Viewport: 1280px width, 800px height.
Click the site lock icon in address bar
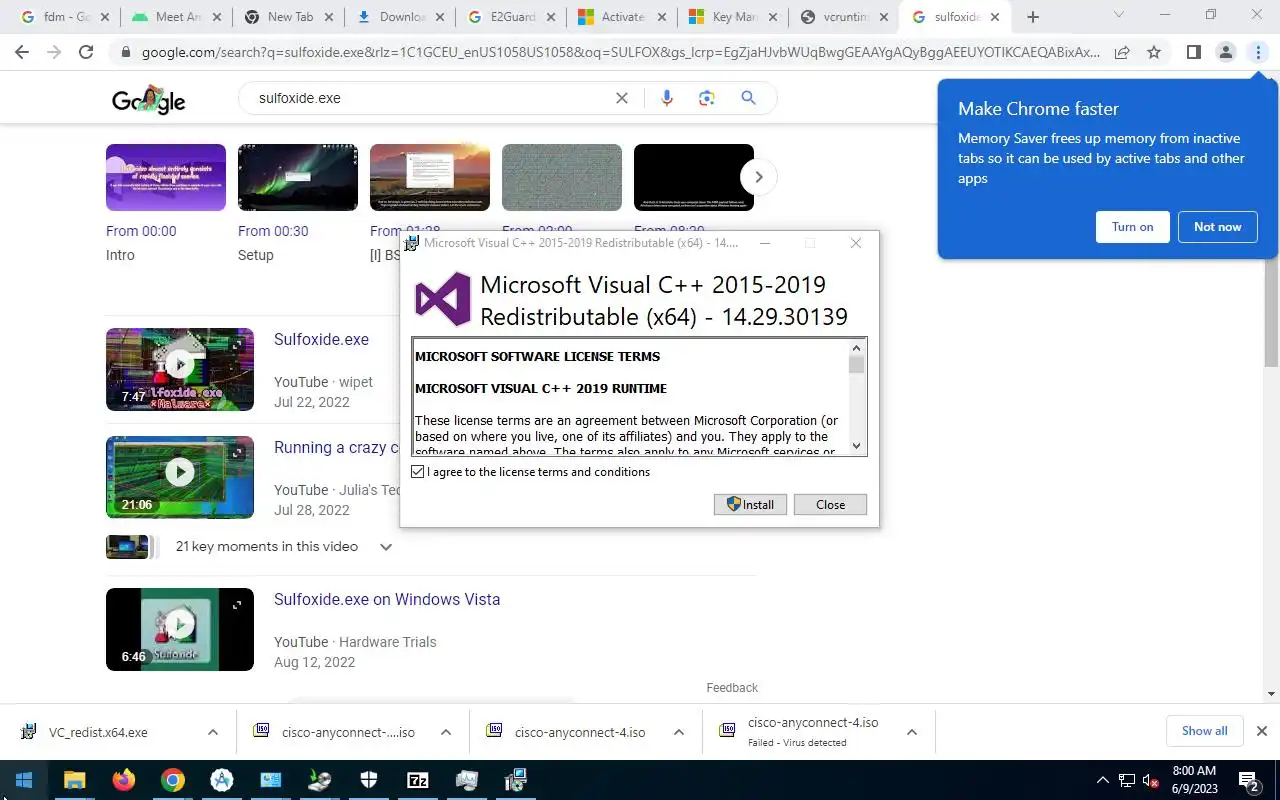point(125,52)
